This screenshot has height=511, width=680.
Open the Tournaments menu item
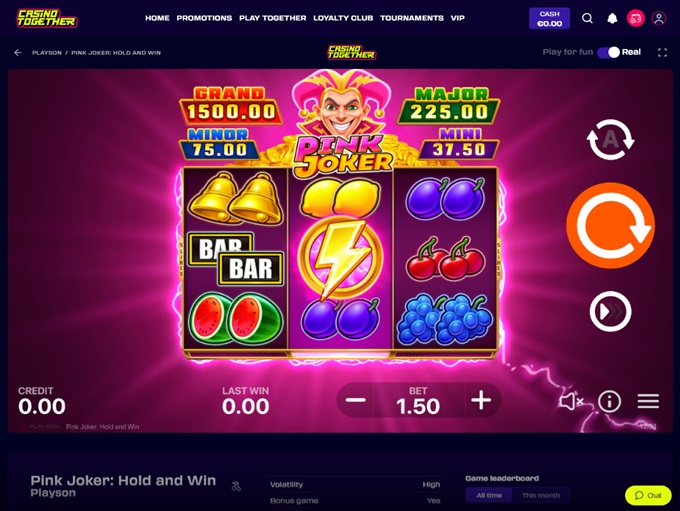(x=412, y=18)
